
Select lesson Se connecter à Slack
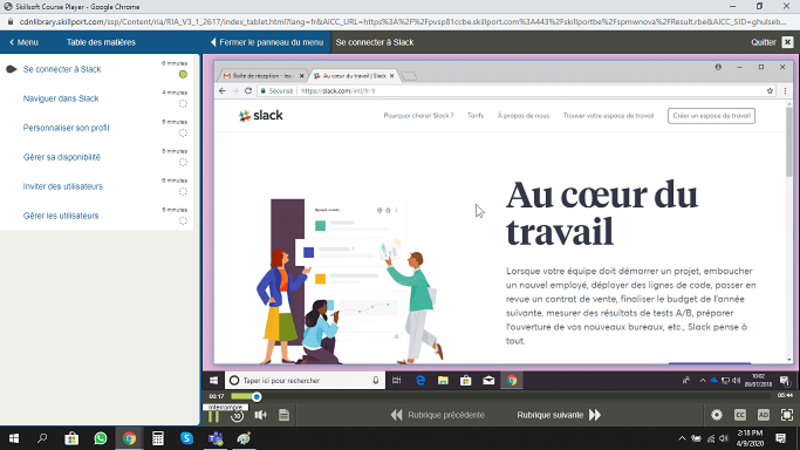point(62,69)
